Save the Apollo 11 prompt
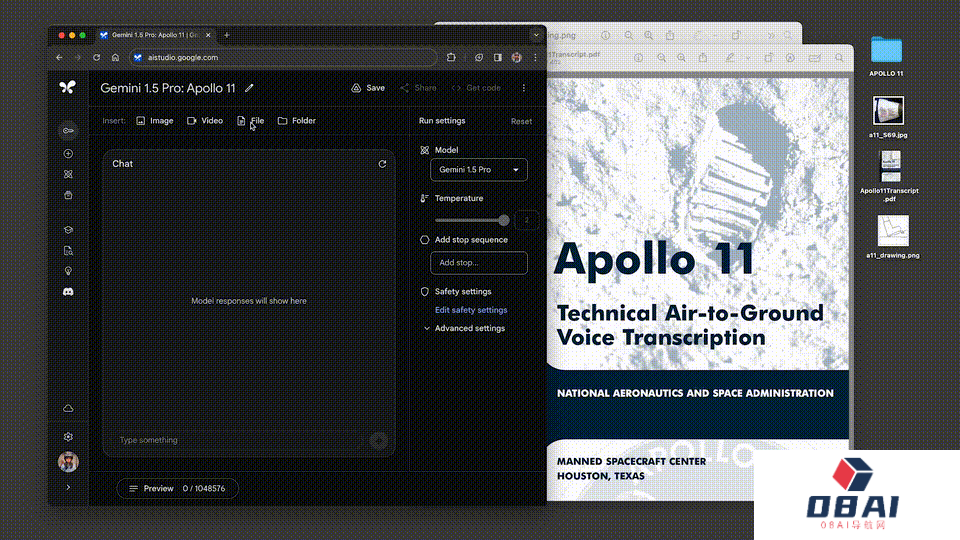Image resolution: width=960 pixels, height=540 pixels. 368,88
